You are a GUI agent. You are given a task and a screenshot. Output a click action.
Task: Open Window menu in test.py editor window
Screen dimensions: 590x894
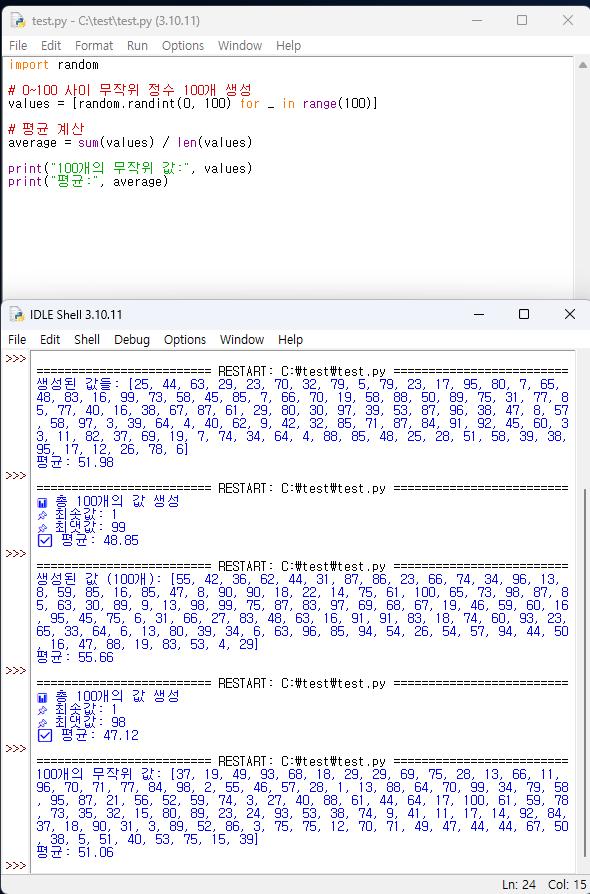click(240, 46)
